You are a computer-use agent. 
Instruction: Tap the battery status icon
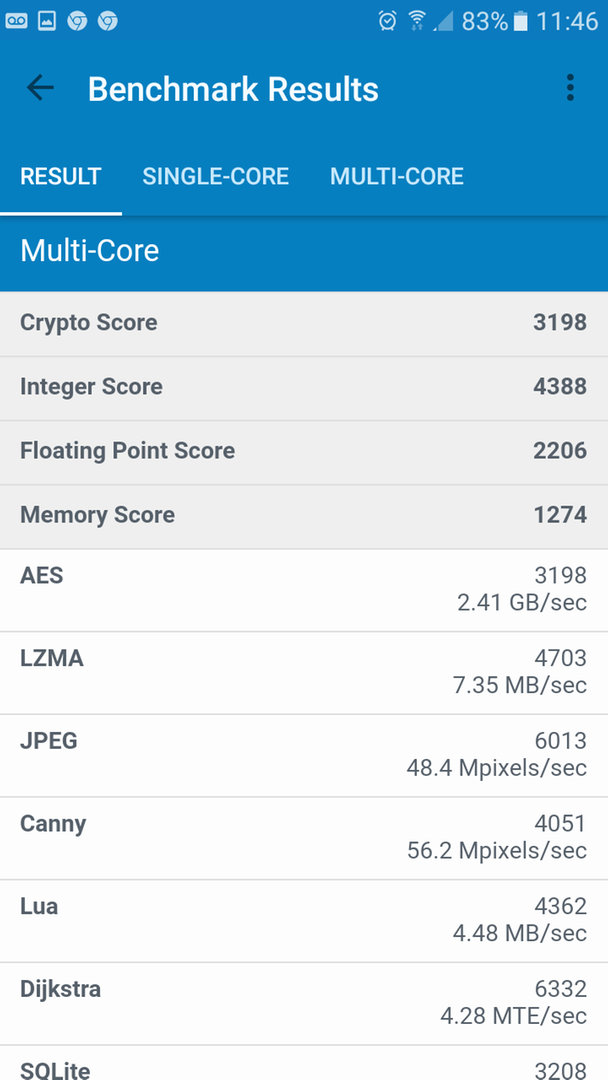click(521, 21)
